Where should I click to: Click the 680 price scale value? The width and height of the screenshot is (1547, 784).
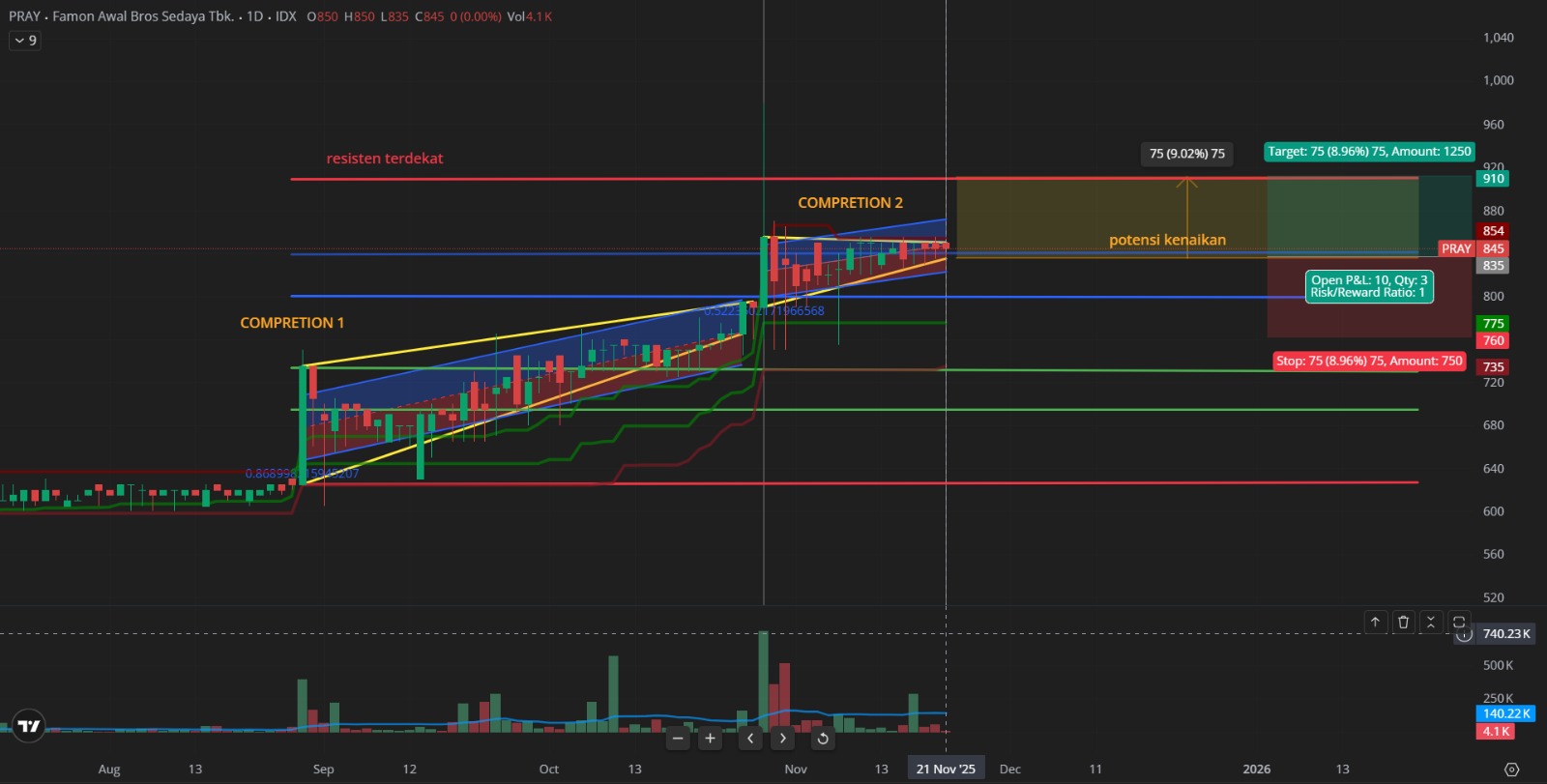coord(1493,425)
